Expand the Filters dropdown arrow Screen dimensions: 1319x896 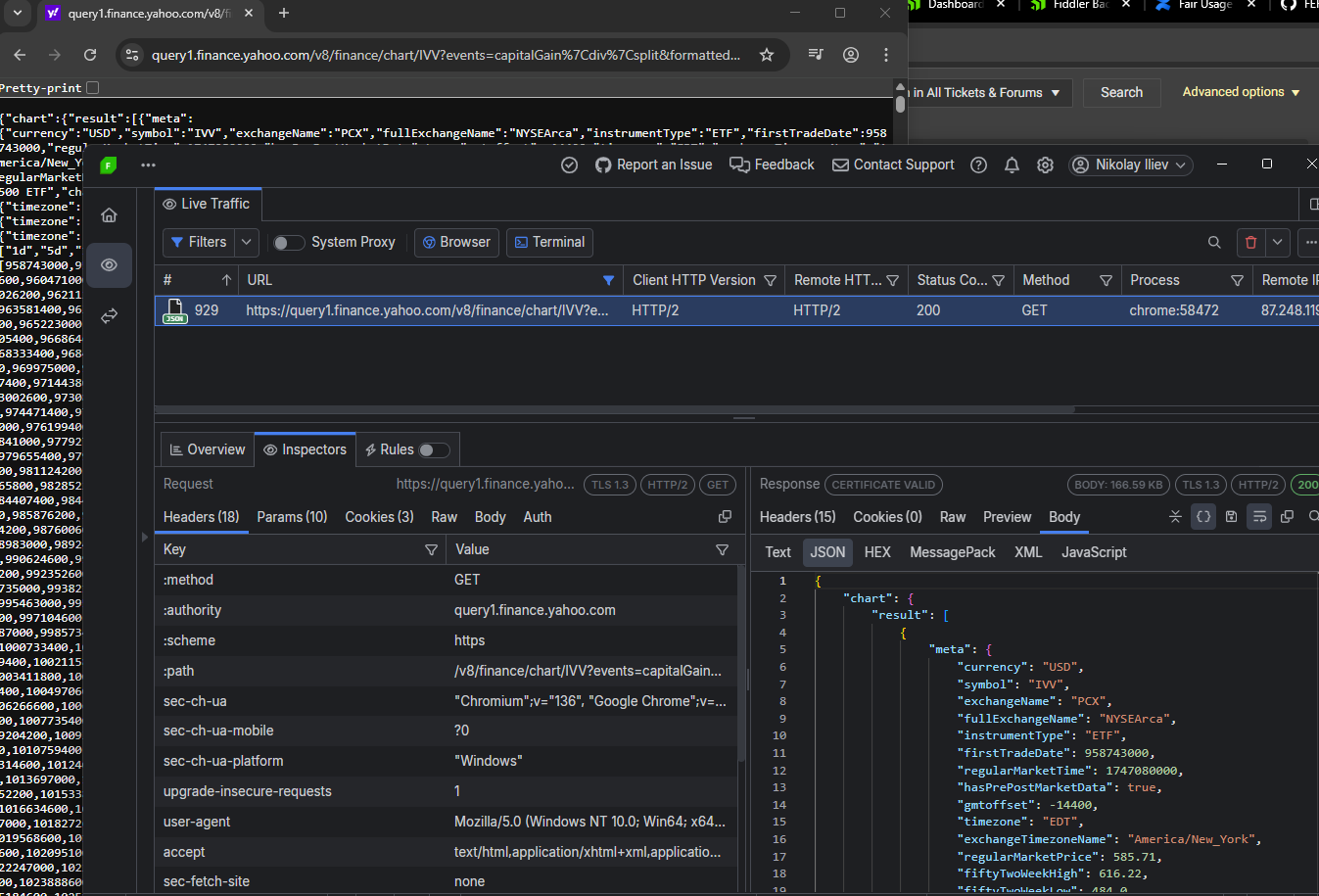tap(247, 243)
